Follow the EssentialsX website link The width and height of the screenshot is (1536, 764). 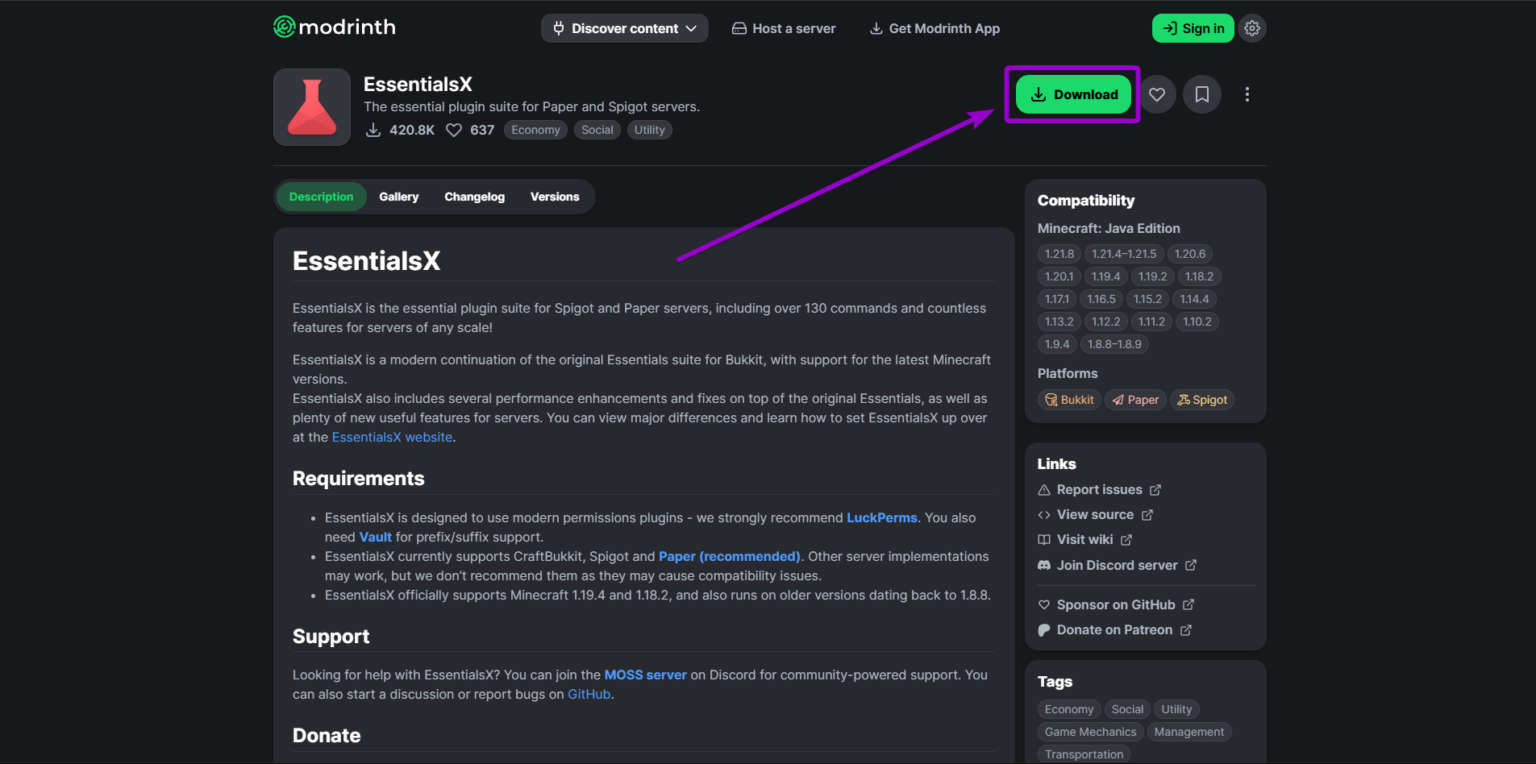[x=392, y=437]
